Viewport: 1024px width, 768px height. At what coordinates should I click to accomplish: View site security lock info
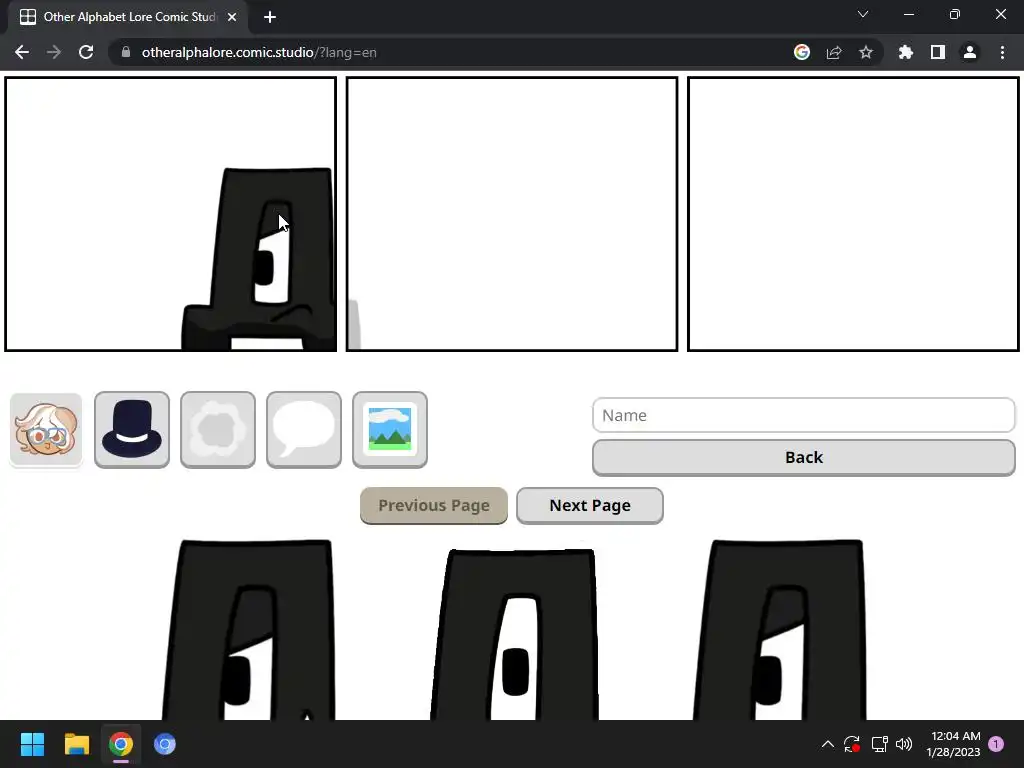point(126,52)
